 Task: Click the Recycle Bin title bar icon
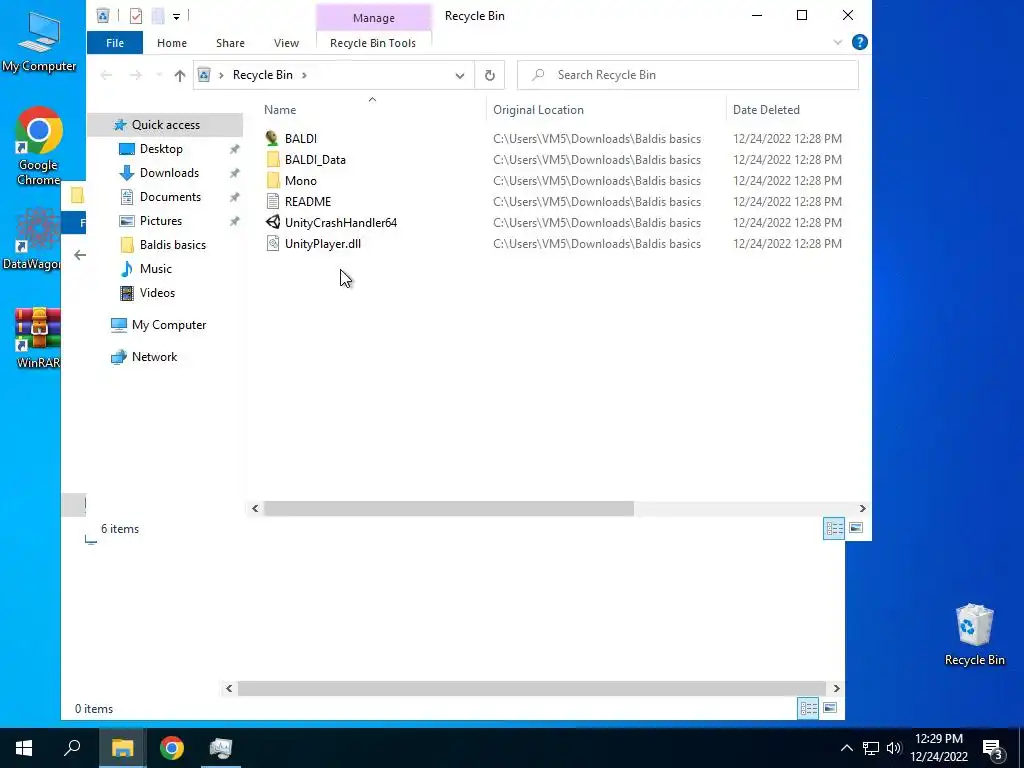(103, 16)
